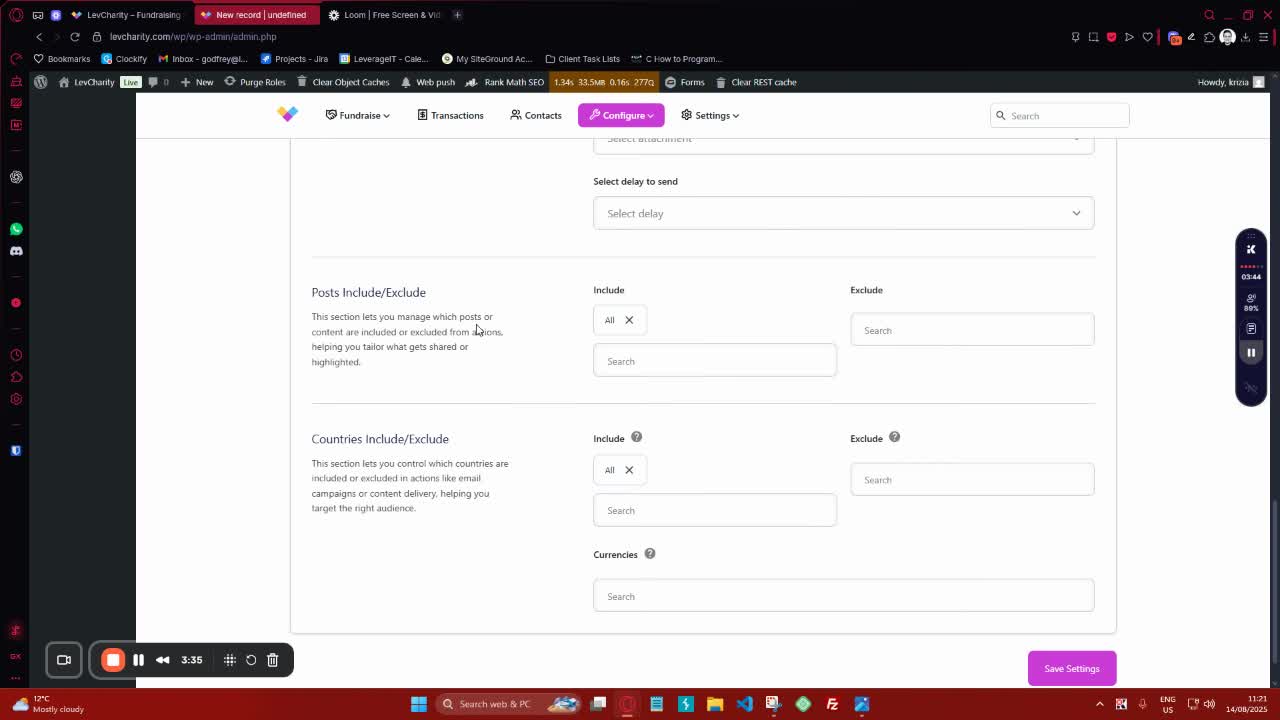Pause the recording in Loom toolbar
Screen dimensions: 1280x720
click(138, 660)
